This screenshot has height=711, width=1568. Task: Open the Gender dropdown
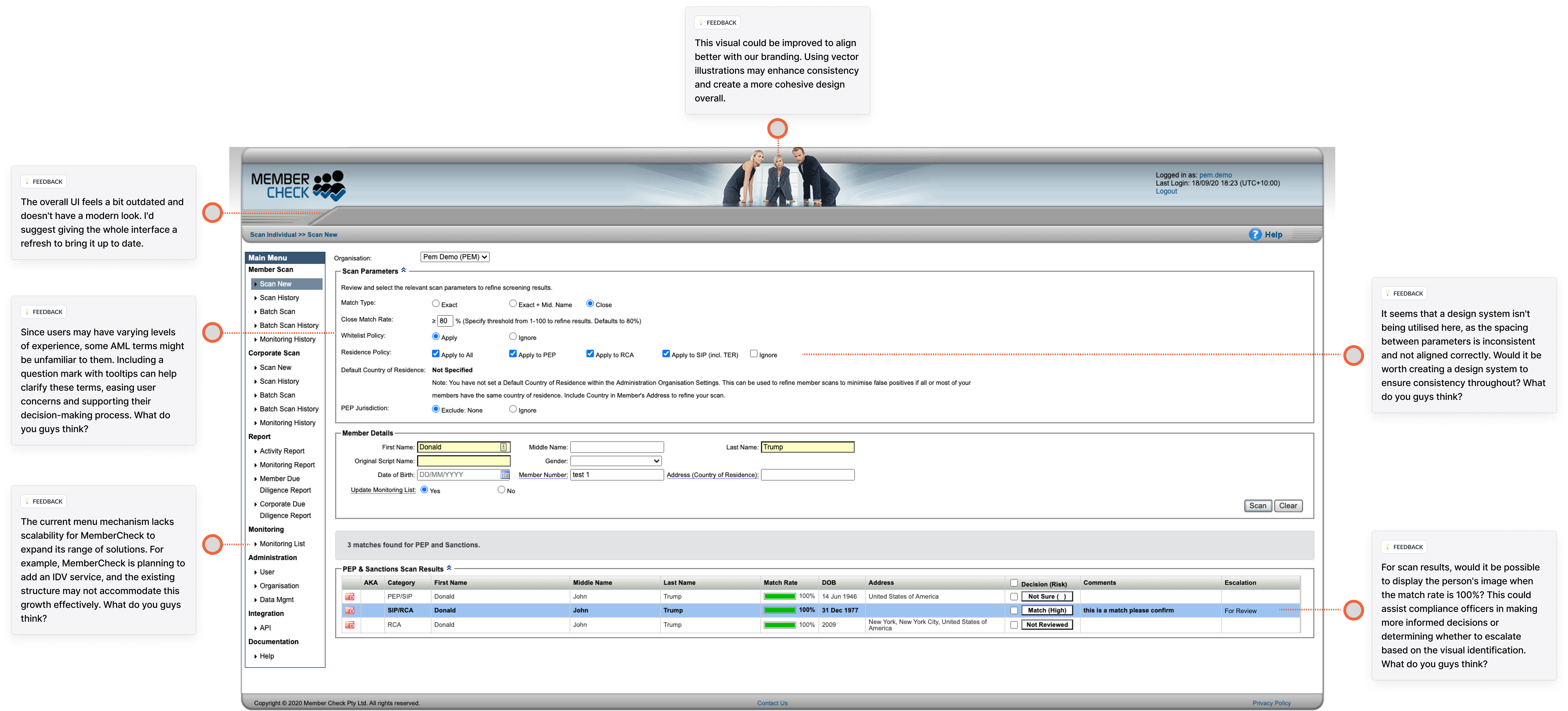pos(616,462)
